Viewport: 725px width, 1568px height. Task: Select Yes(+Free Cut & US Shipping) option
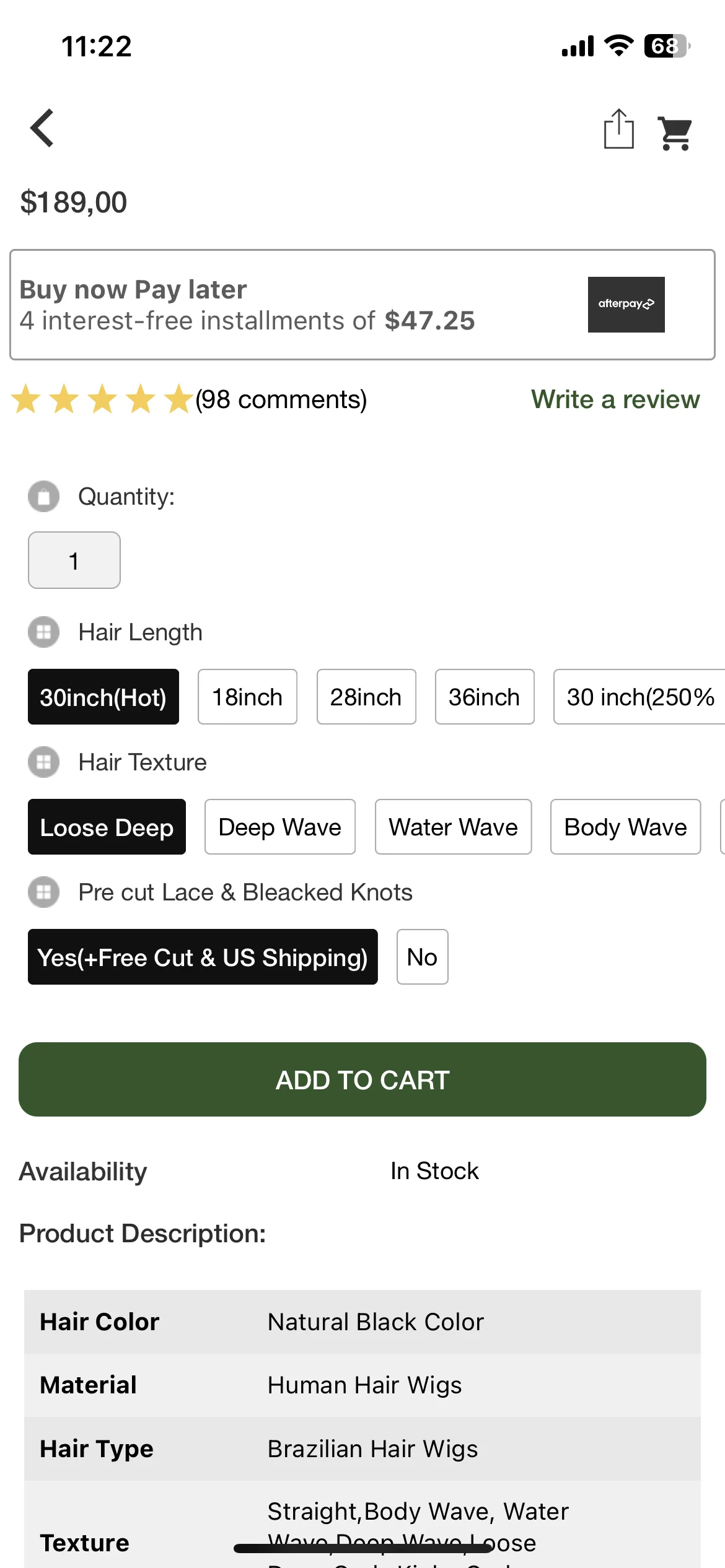[x=203, y=957]
